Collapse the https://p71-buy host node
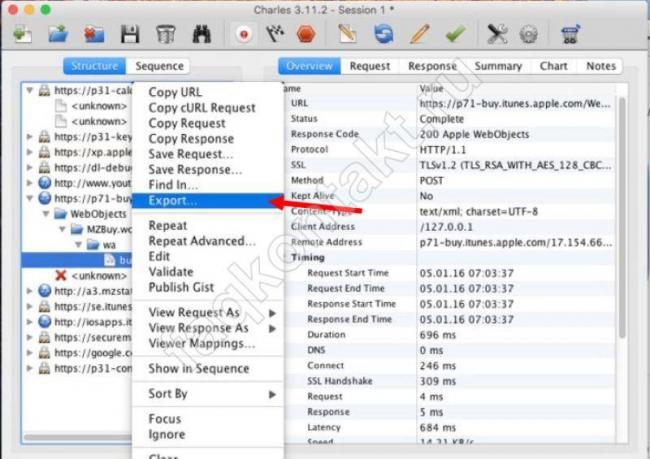 (x=29, y=198)
